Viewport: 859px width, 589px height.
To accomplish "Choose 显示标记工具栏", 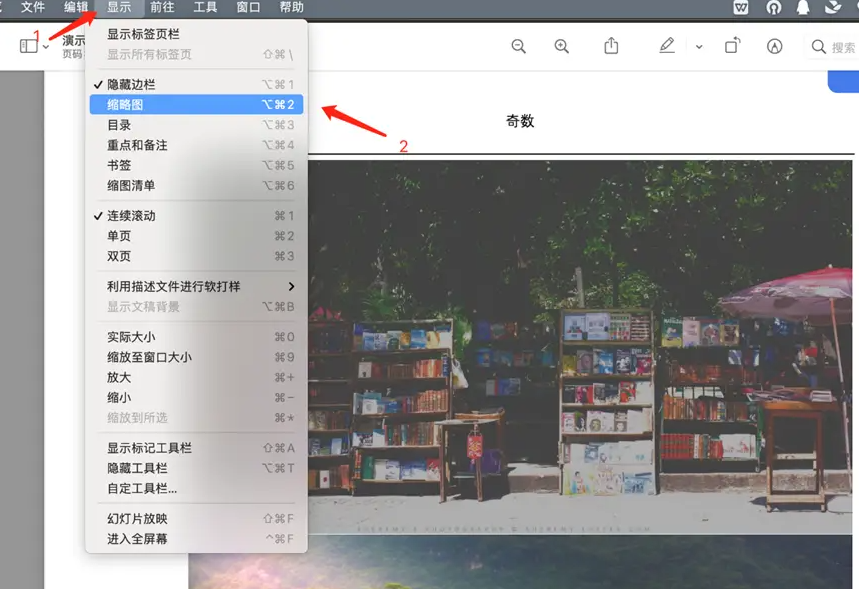I will coord(196,448).
